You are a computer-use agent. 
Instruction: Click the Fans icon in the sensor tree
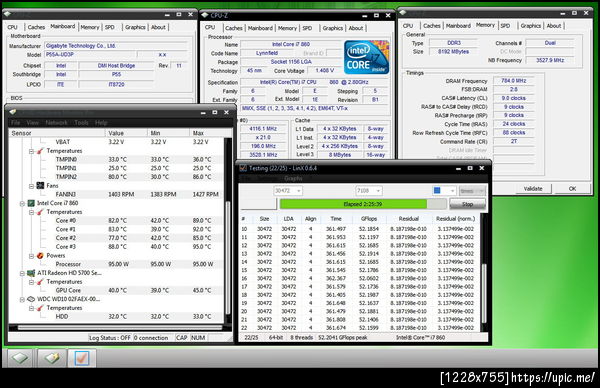tap(40, 186)
